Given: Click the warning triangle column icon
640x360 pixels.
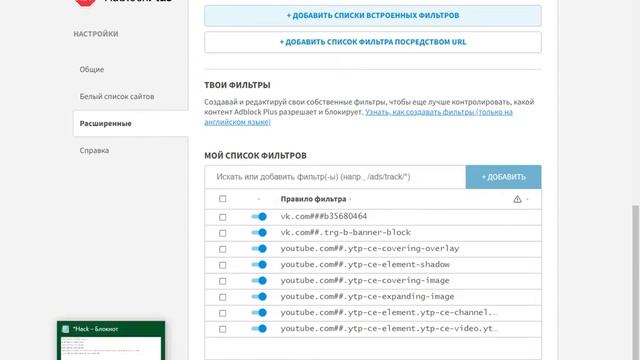Looking at the screenshot, I should [517, 199].
